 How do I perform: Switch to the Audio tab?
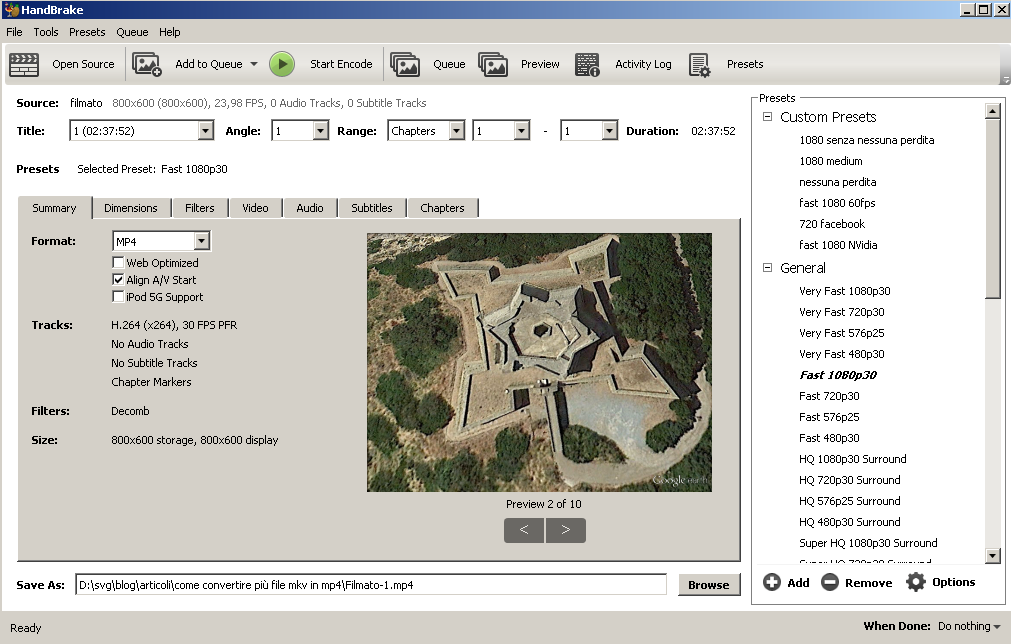pos(309,208)
